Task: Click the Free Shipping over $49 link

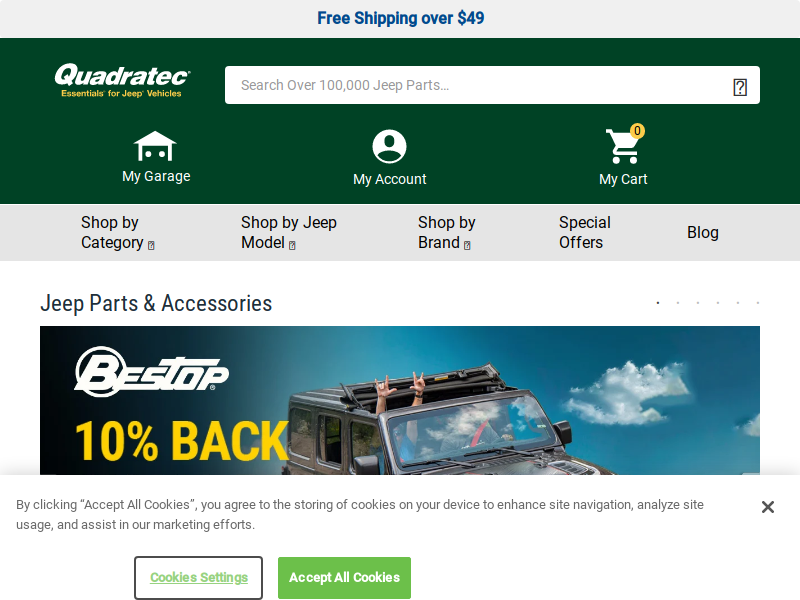Action: (x=401, y=18)
